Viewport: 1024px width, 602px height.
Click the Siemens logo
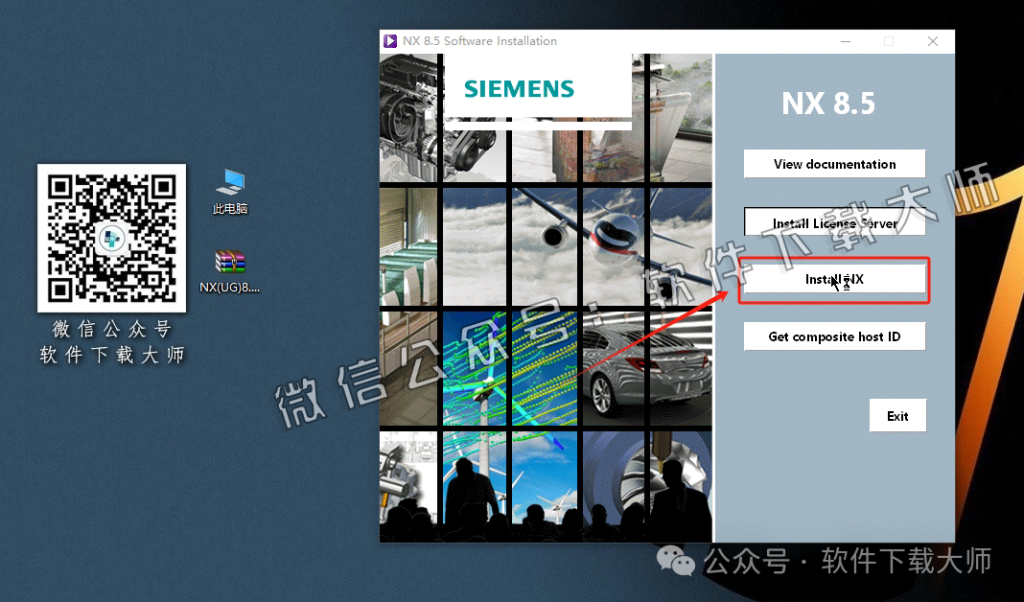click(x=517, y=88)
